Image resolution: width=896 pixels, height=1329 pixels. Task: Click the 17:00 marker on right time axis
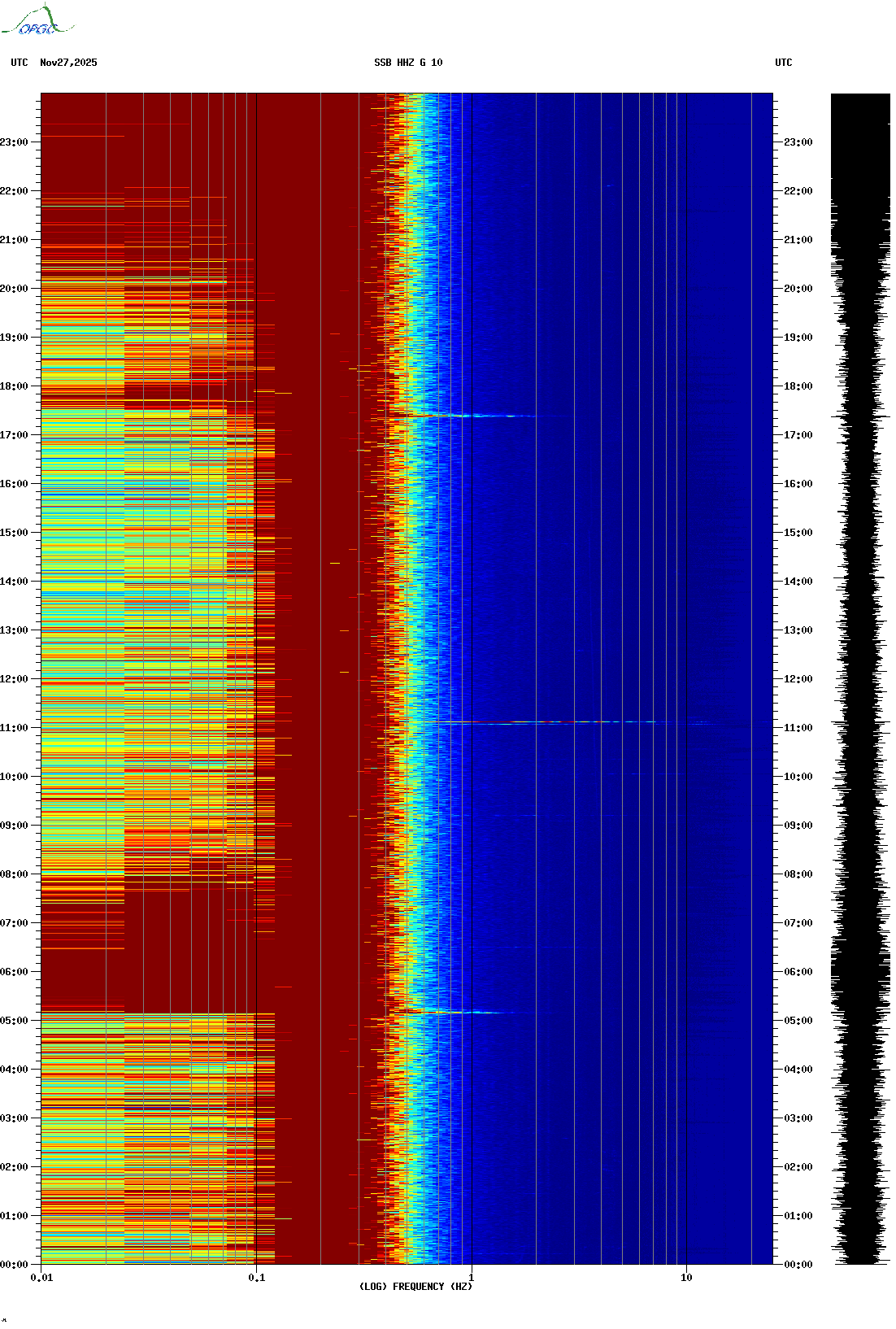[x=798, y=435]
